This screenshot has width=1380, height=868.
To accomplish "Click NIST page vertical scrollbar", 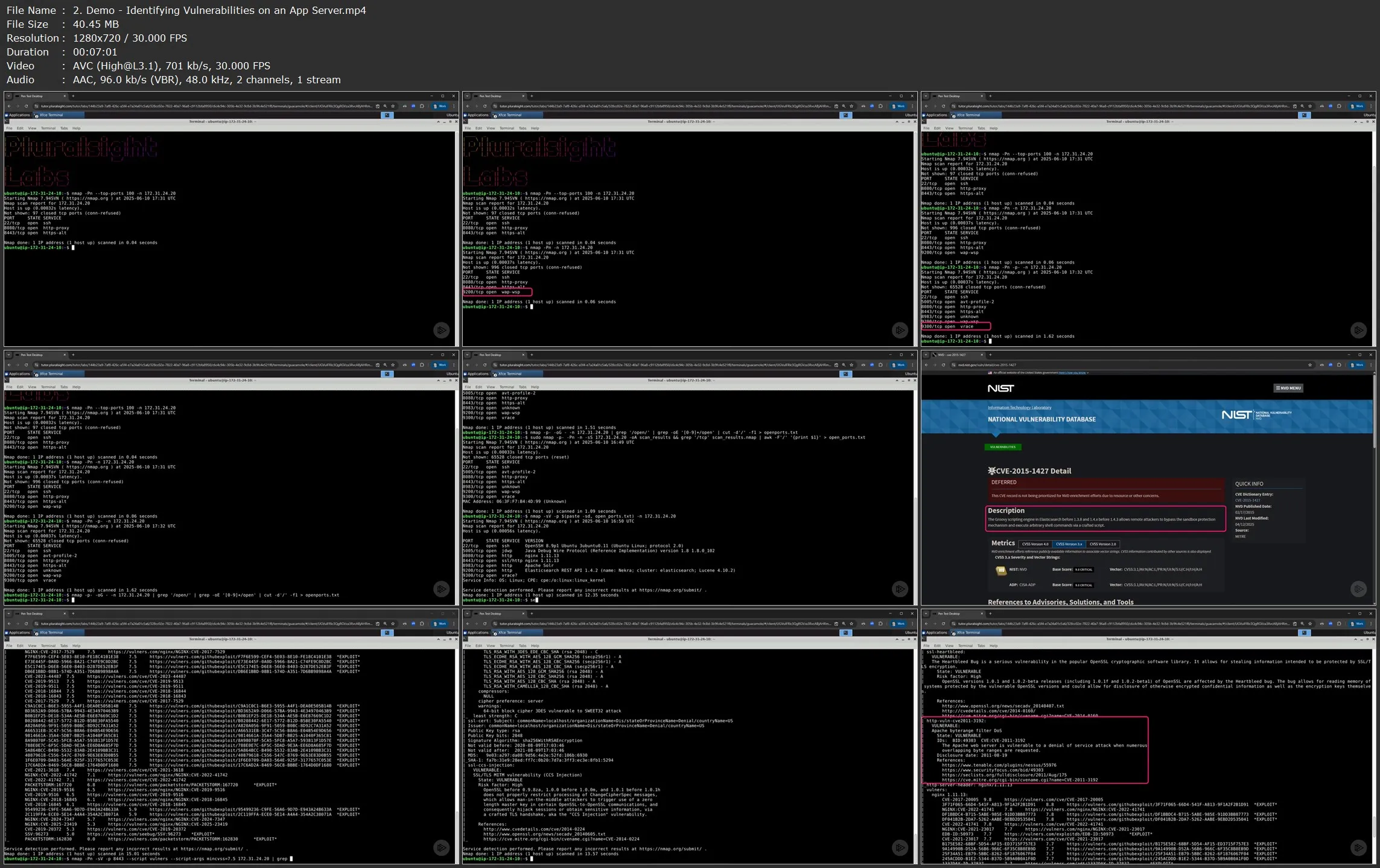I will click(1374, 410).
